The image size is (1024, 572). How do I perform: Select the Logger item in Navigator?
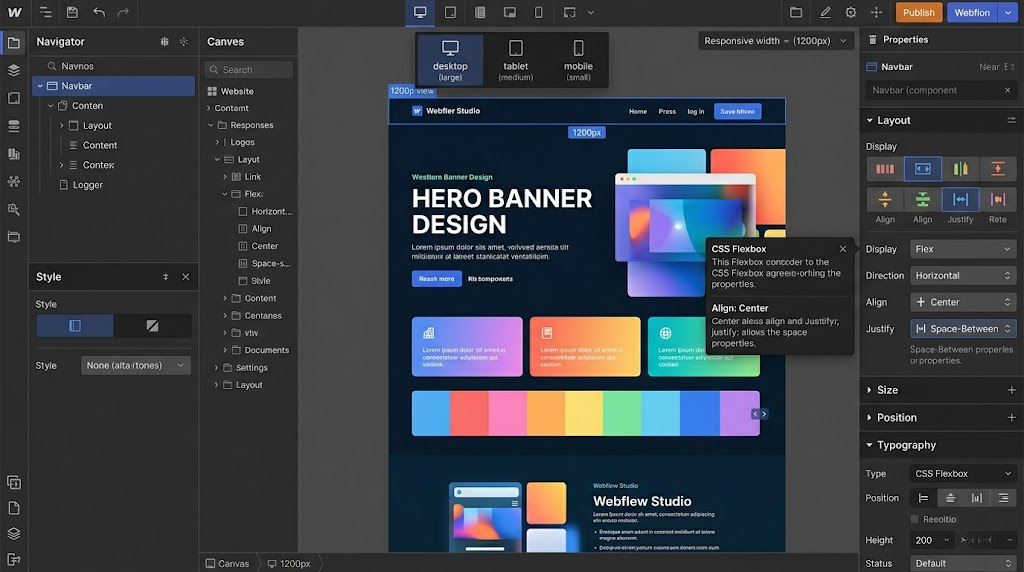pyautogui.click(x=88, y=185)
